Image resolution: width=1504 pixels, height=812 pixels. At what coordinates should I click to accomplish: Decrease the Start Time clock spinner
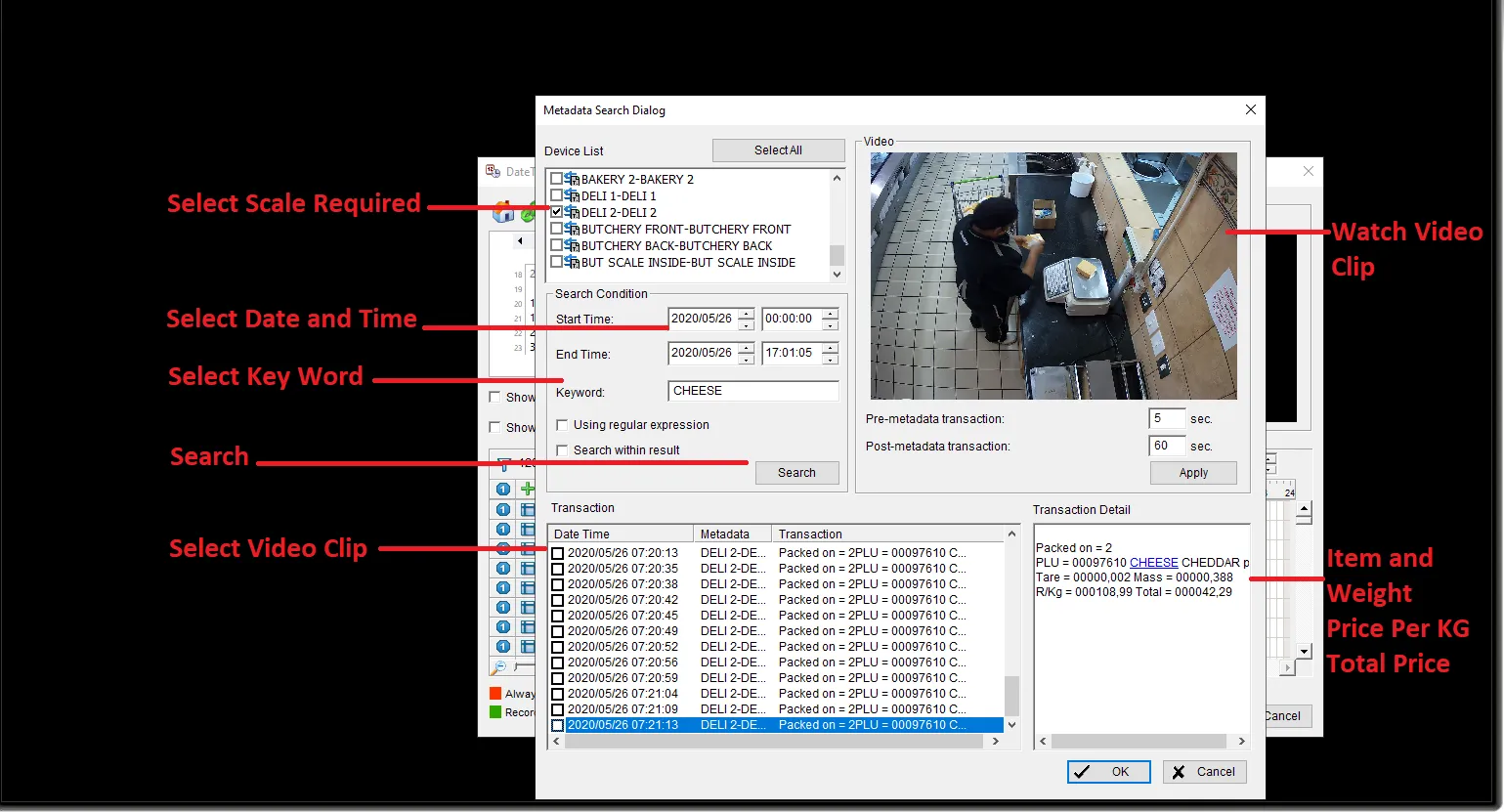[831, 324]
